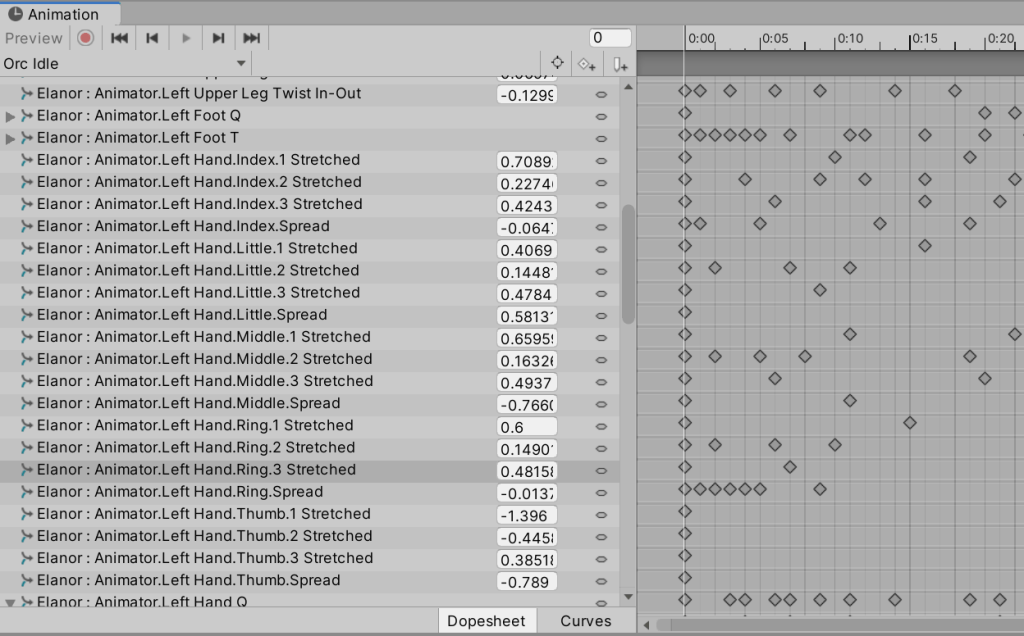
Task: Jump to the previous keyframe
Action: point(152,38)
